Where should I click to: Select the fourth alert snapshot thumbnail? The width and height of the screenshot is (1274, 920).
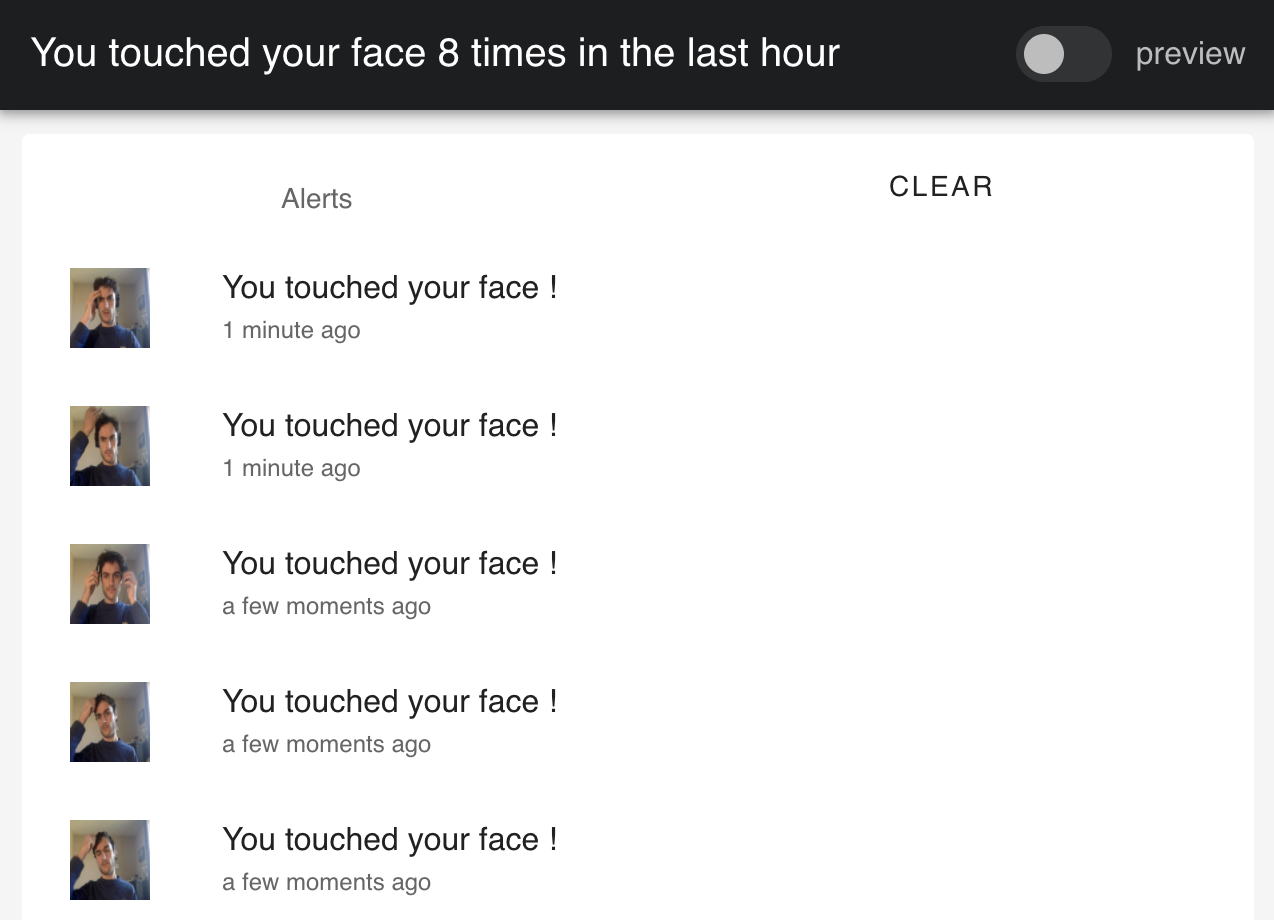click(x=109, y=721)
